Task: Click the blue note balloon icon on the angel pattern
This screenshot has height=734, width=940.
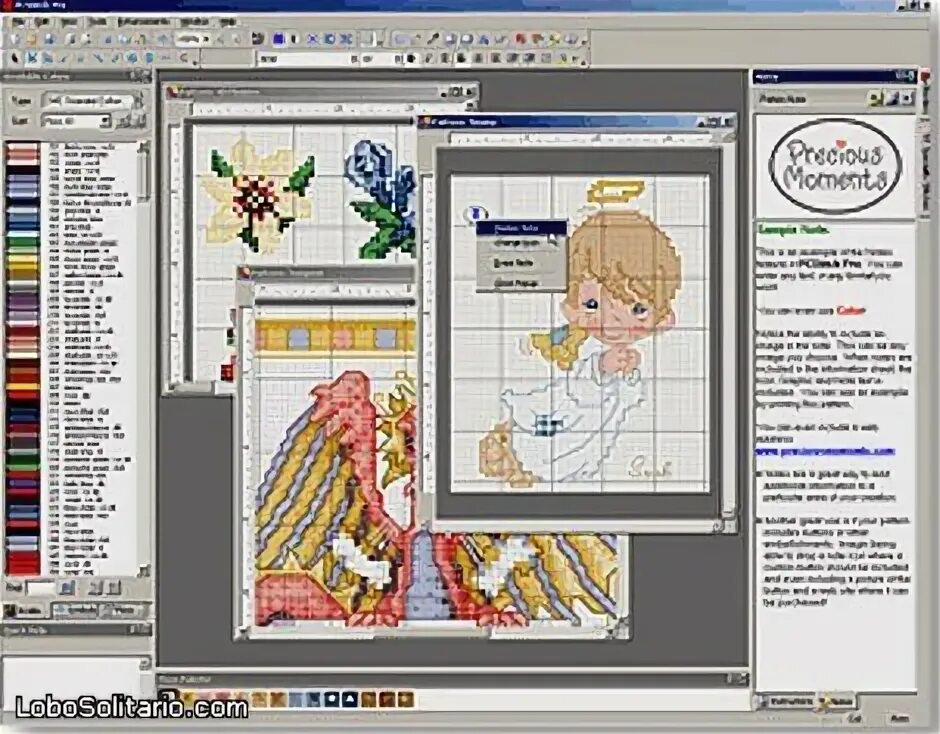Action: [x=477, y=213]
